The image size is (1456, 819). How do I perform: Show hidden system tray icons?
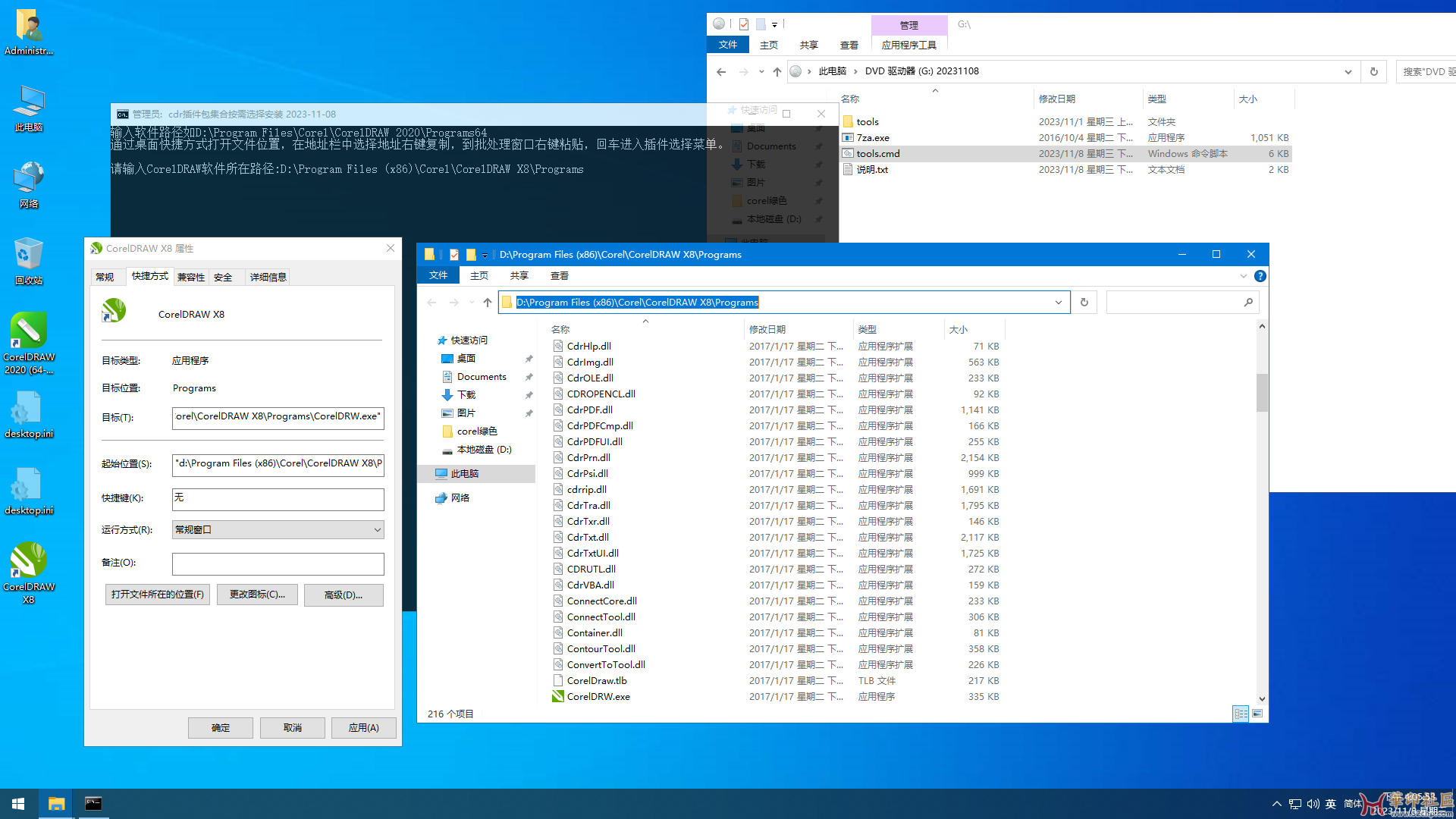click(1276, 804)
